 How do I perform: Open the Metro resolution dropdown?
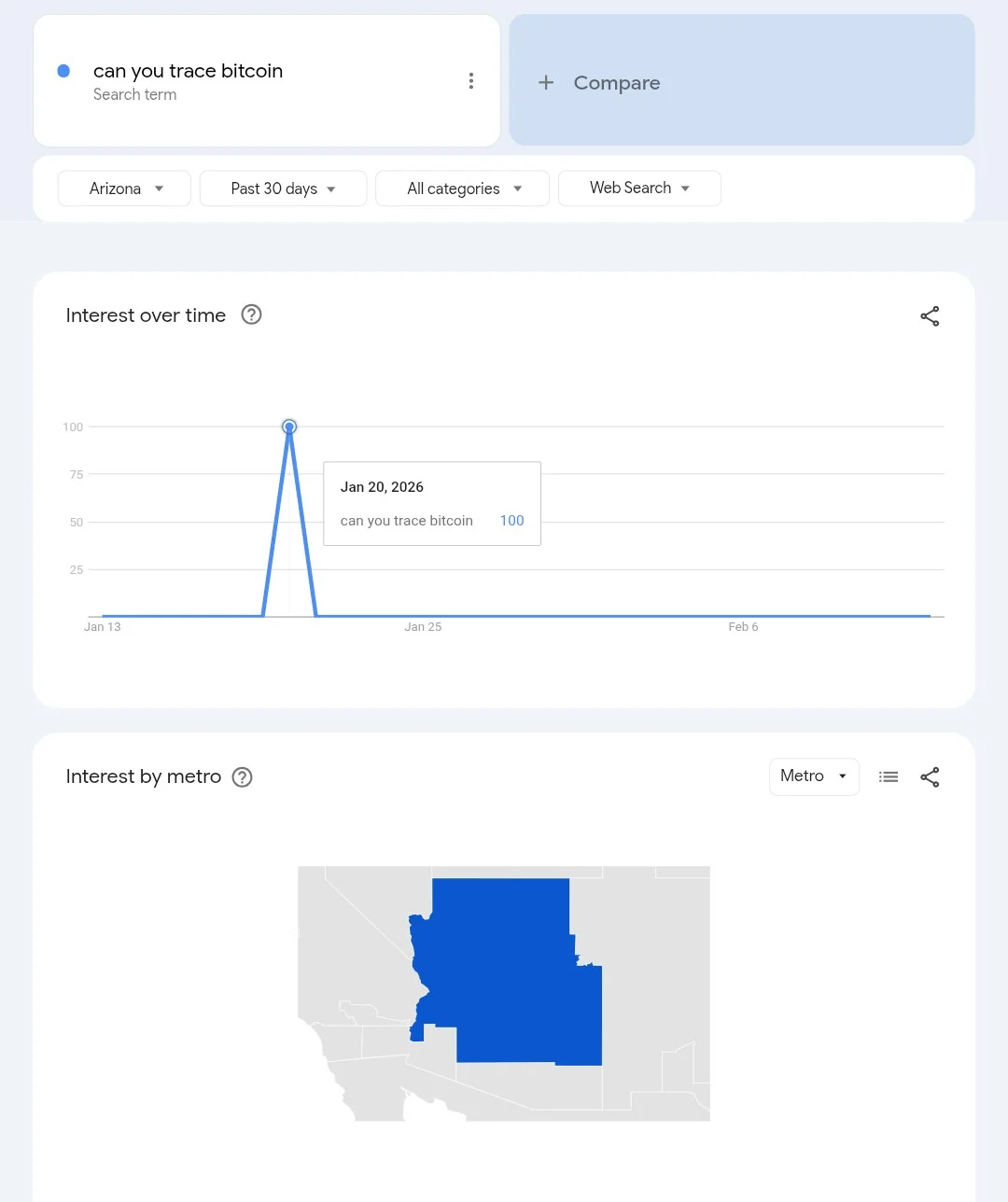pos(814,776)
